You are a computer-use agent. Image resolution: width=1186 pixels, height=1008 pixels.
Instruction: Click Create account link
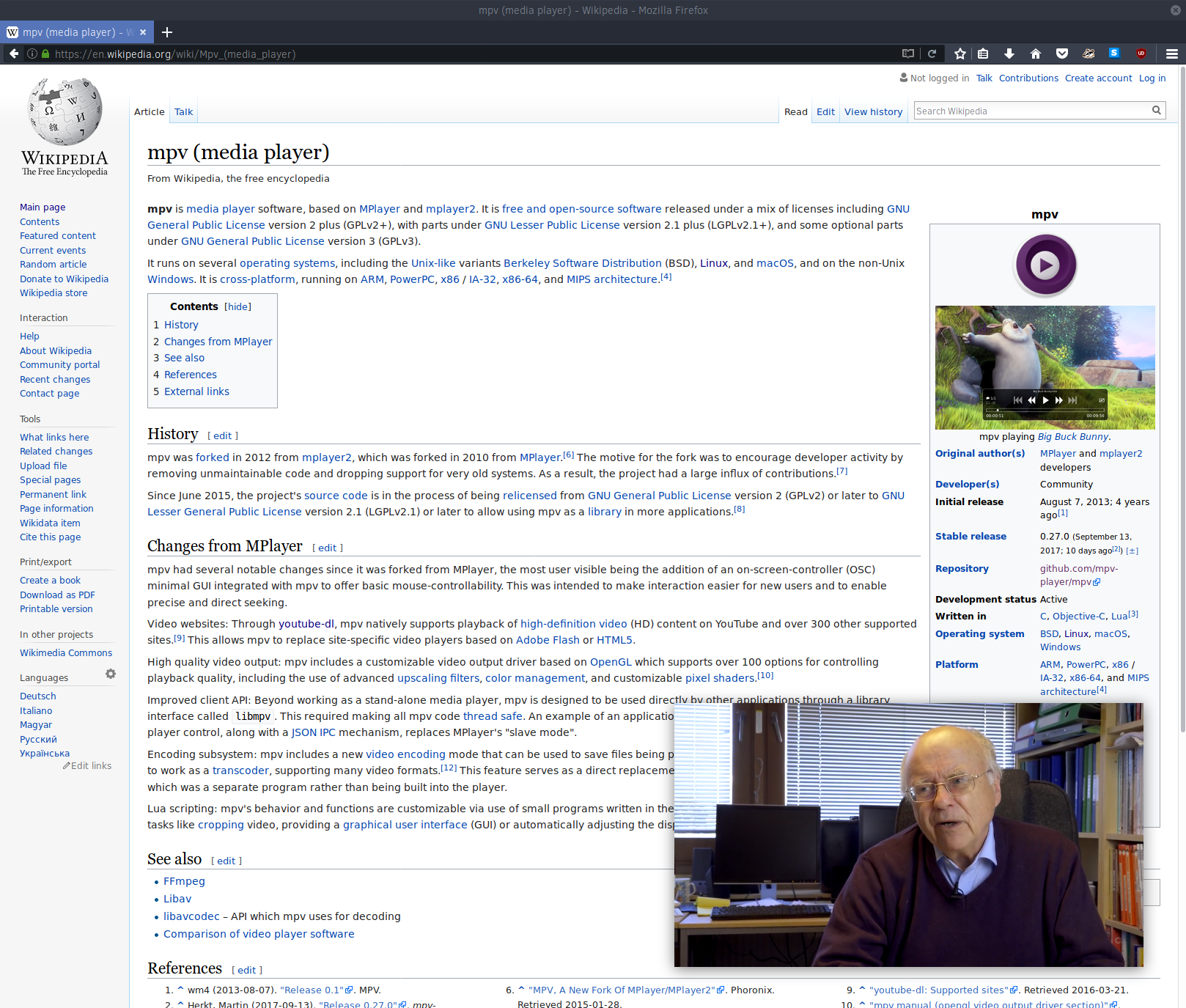[x=1098, y=78]
